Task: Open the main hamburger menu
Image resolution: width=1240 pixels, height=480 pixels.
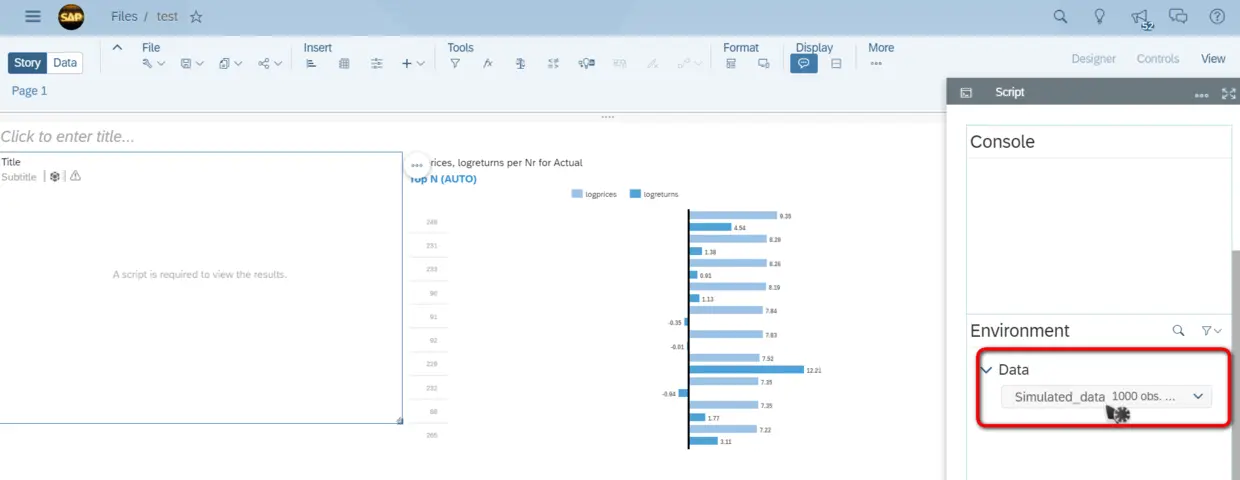Action: [33, 16]
